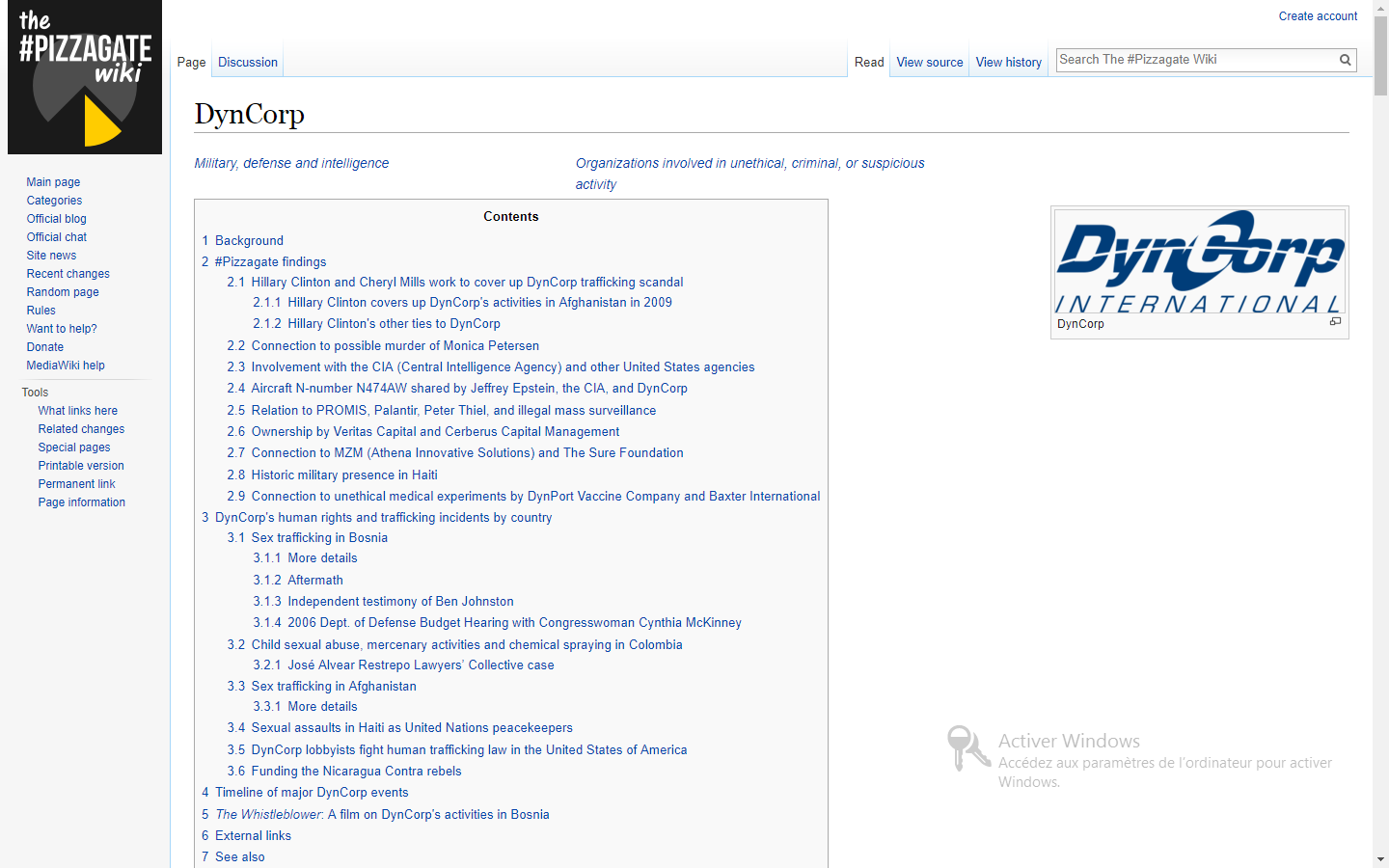
Task: Open a Random page
Action: point(63,292)
